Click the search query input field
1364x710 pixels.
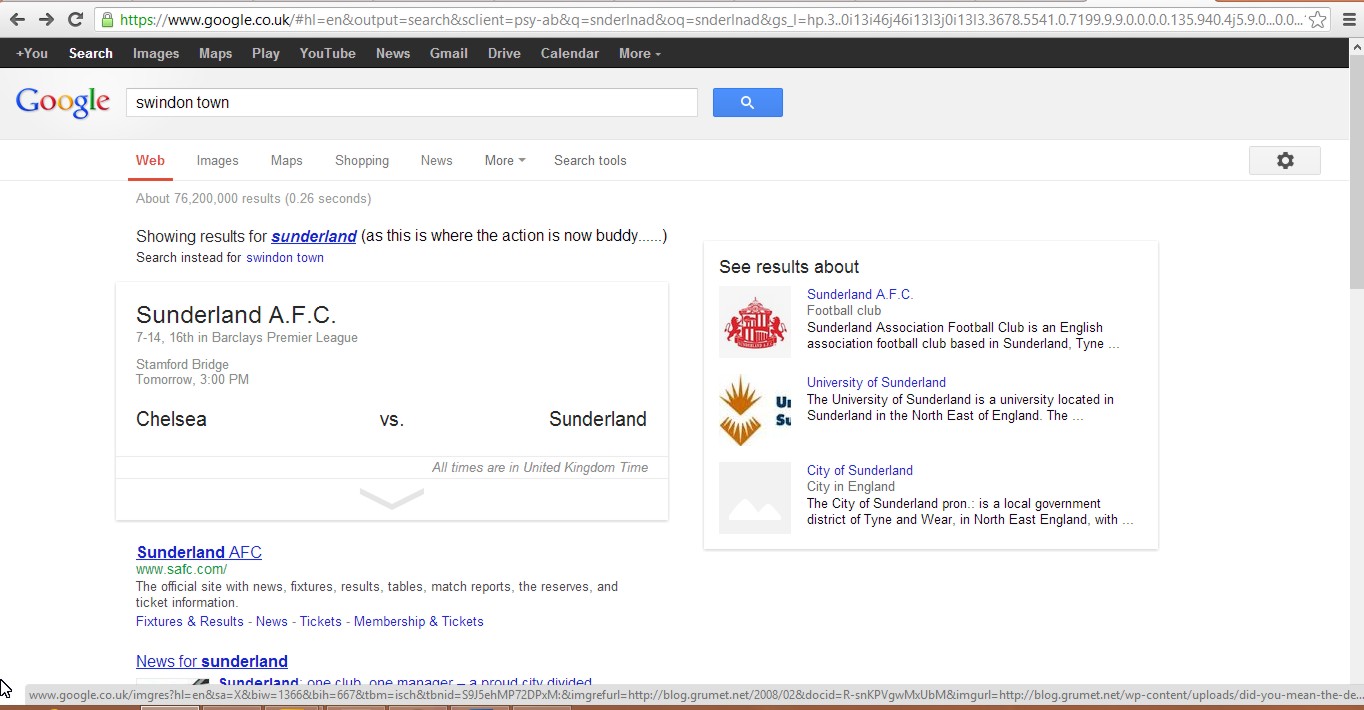[x=410, y=102]
